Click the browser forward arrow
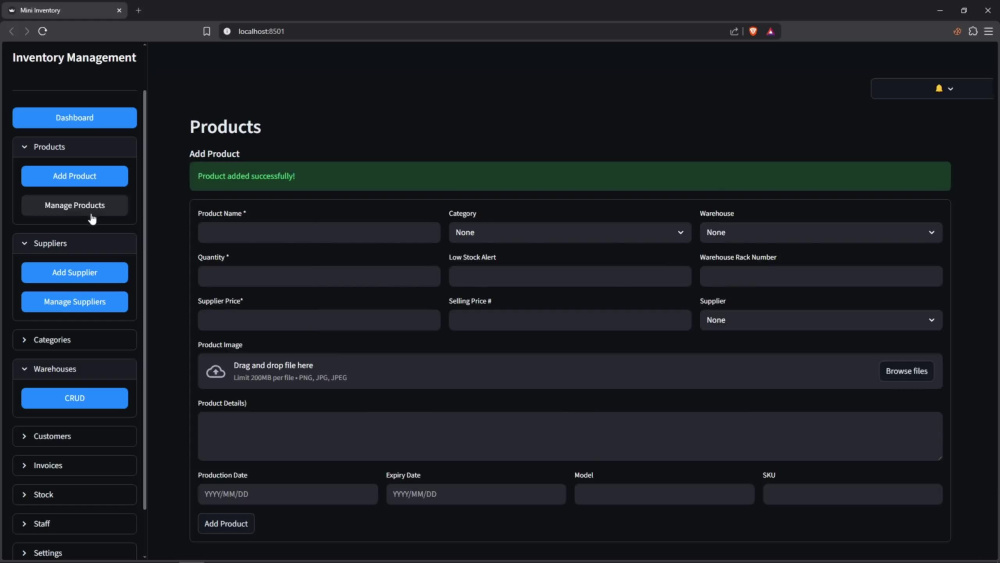 click(27, 31)
